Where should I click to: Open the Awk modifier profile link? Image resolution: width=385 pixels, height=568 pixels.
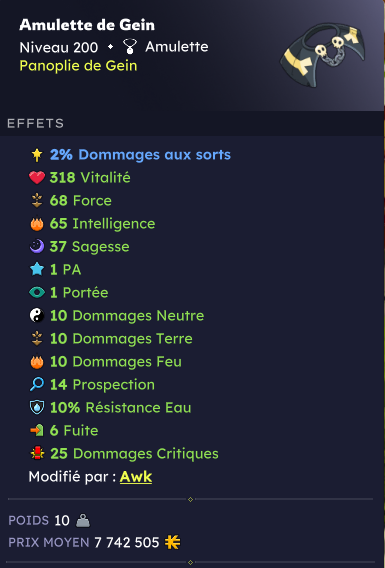(x=136, y=477)
